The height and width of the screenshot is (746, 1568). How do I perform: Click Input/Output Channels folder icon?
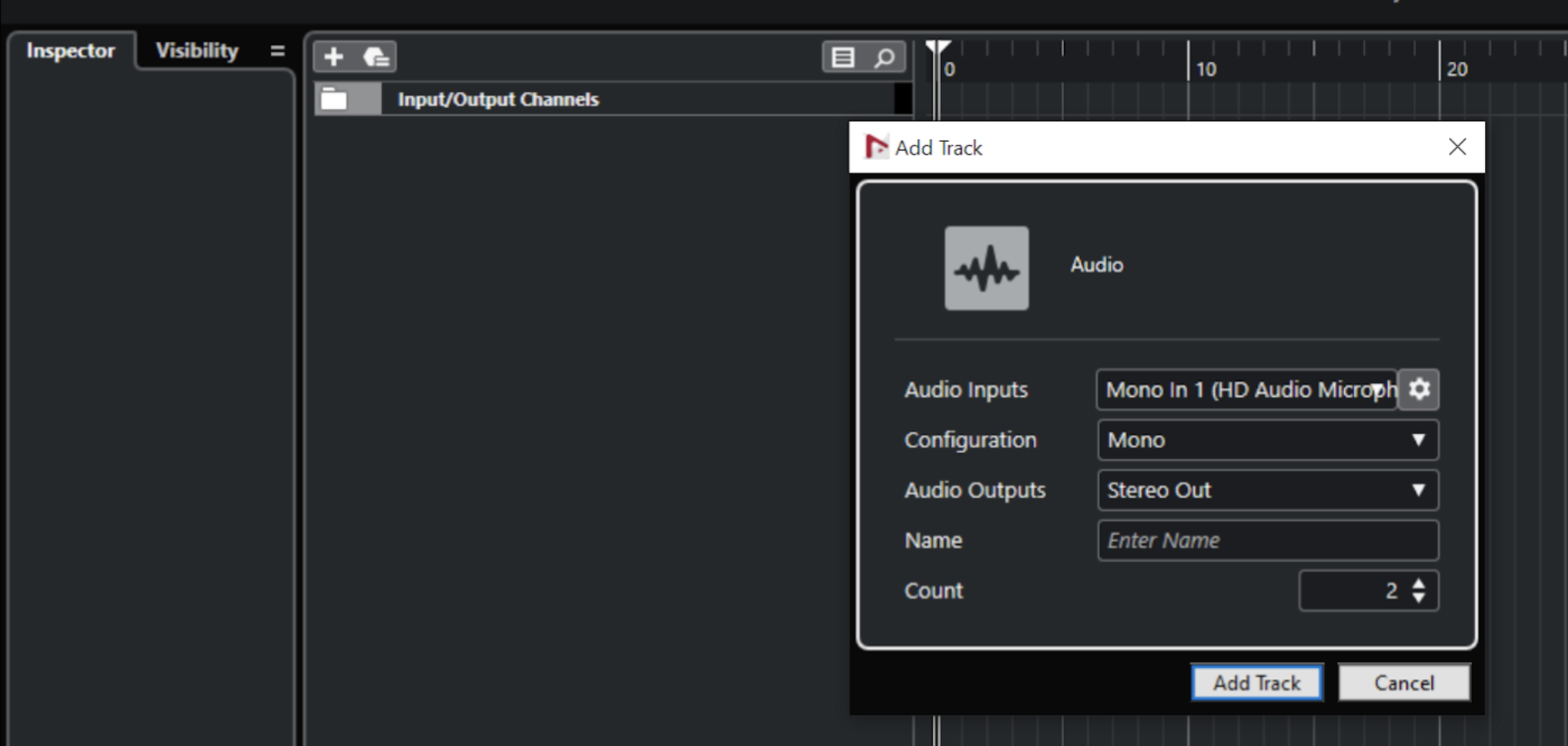click(334, 99)
